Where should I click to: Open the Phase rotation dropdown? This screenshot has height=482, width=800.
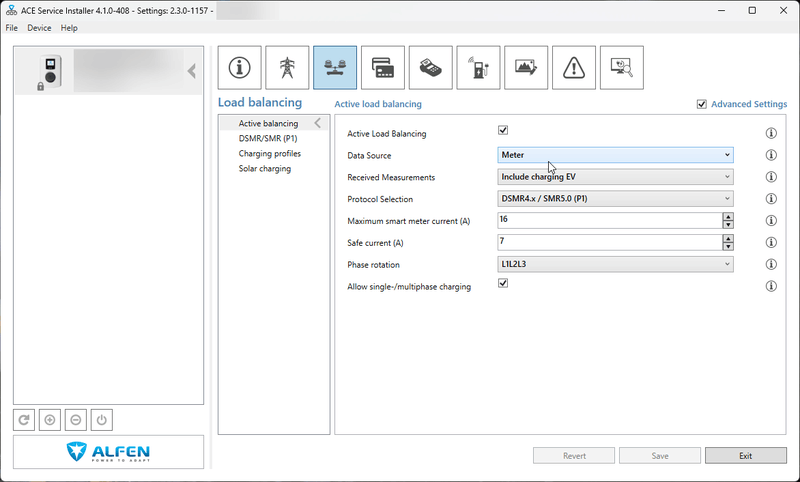(x=615, y=264)
